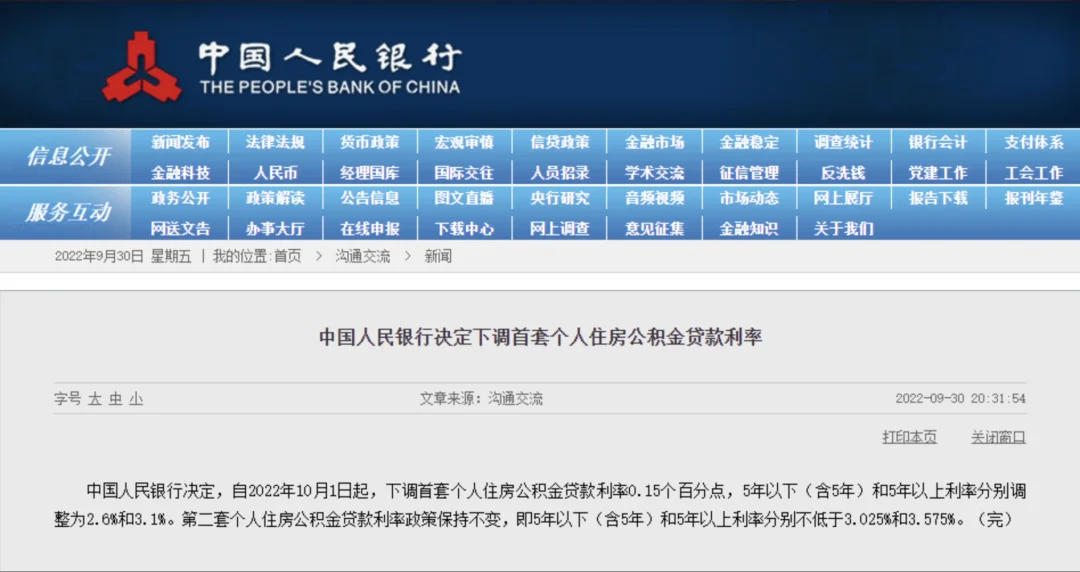This screenshot has width=1080, height=572.
Task: Open 支付体系 navigation item
Action: pos(1033,143)
